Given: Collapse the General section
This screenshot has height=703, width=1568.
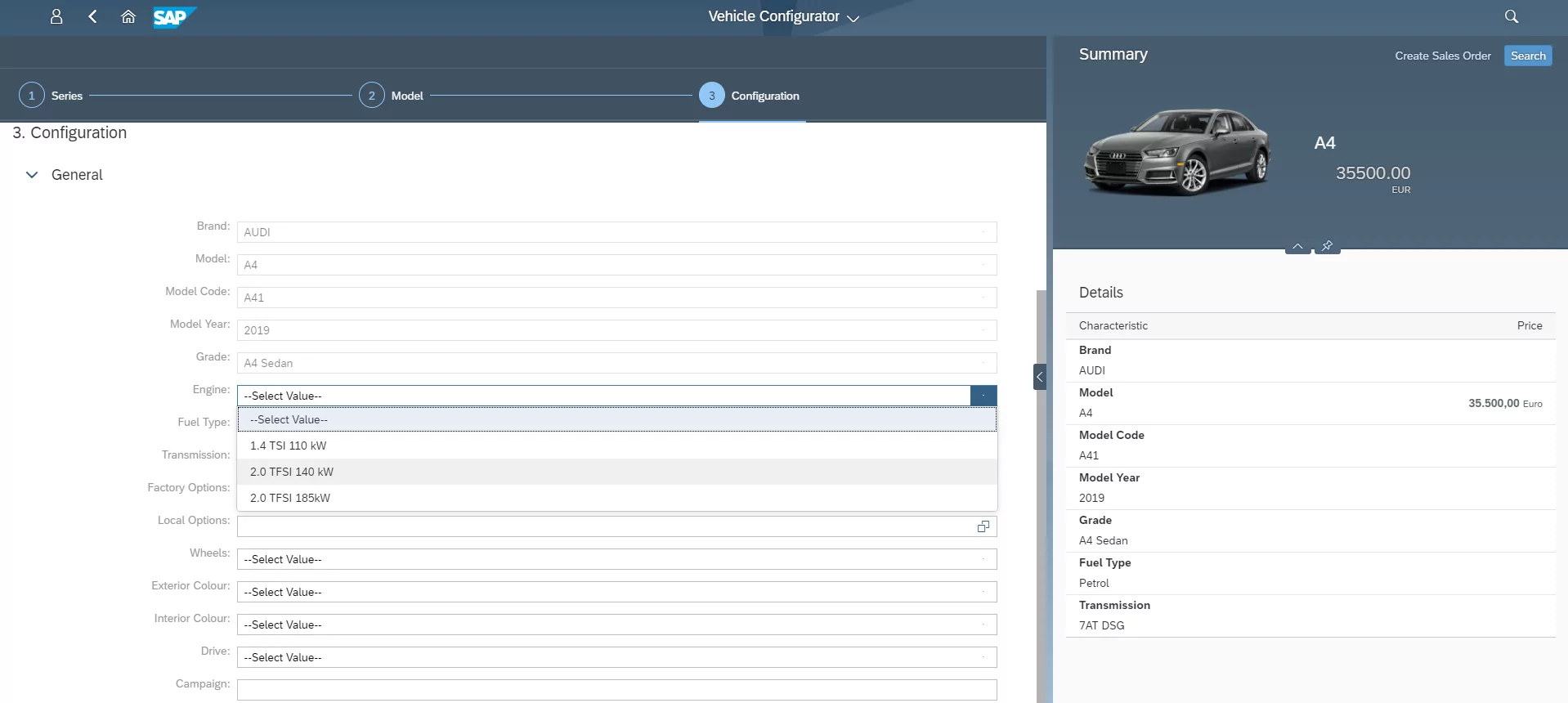Looking at the screenshot, I should click(x=32, y=175).
